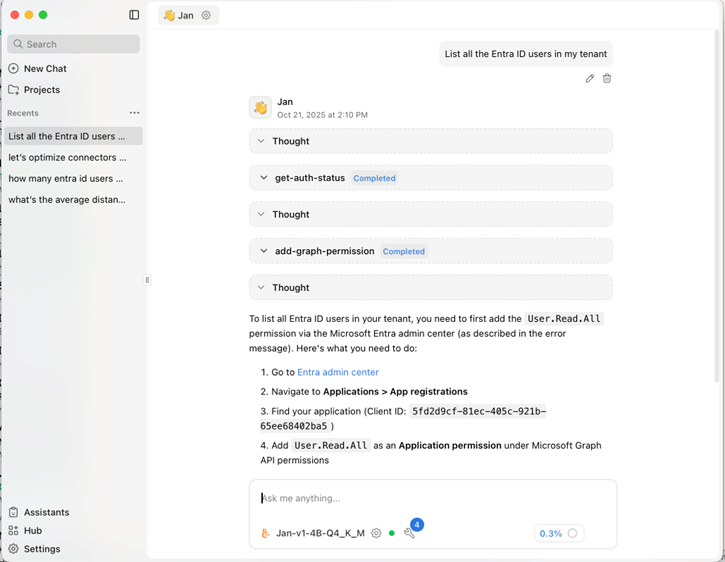725x562 pixels.
Task: Click the three-dot menu beside Recents
Action: point(134,113)
